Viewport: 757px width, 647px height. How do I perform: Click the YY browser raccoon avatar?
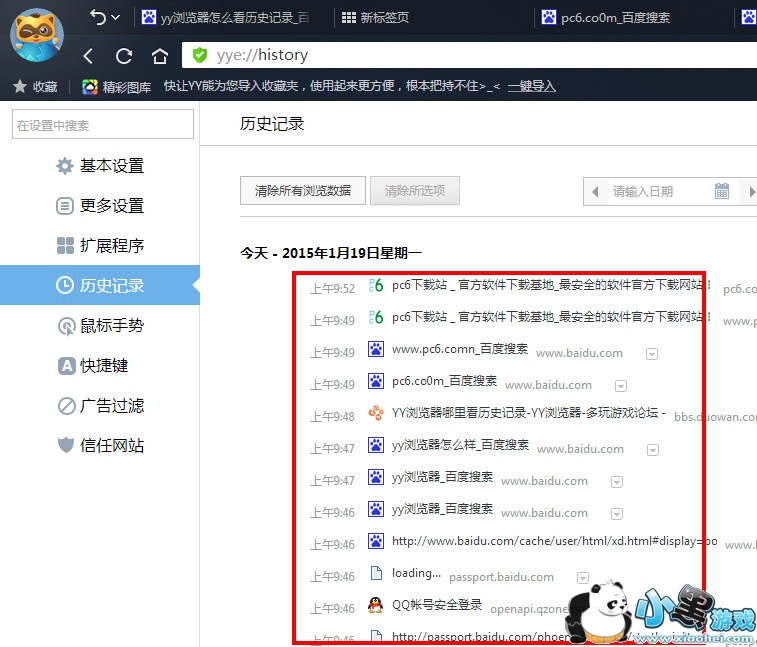point(37,35)
